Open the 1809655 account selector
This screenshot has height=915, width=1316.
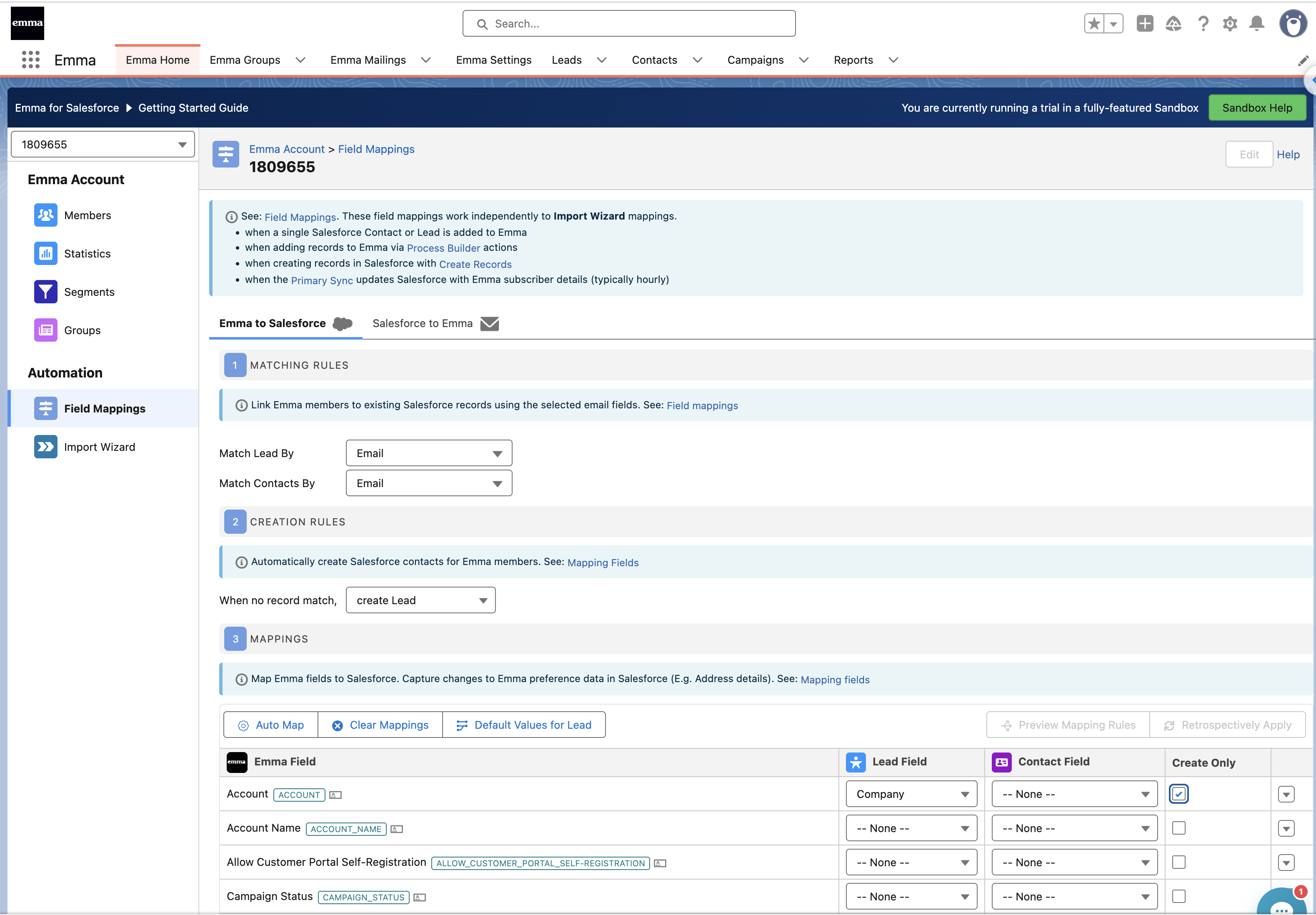[x=103, y=145]
